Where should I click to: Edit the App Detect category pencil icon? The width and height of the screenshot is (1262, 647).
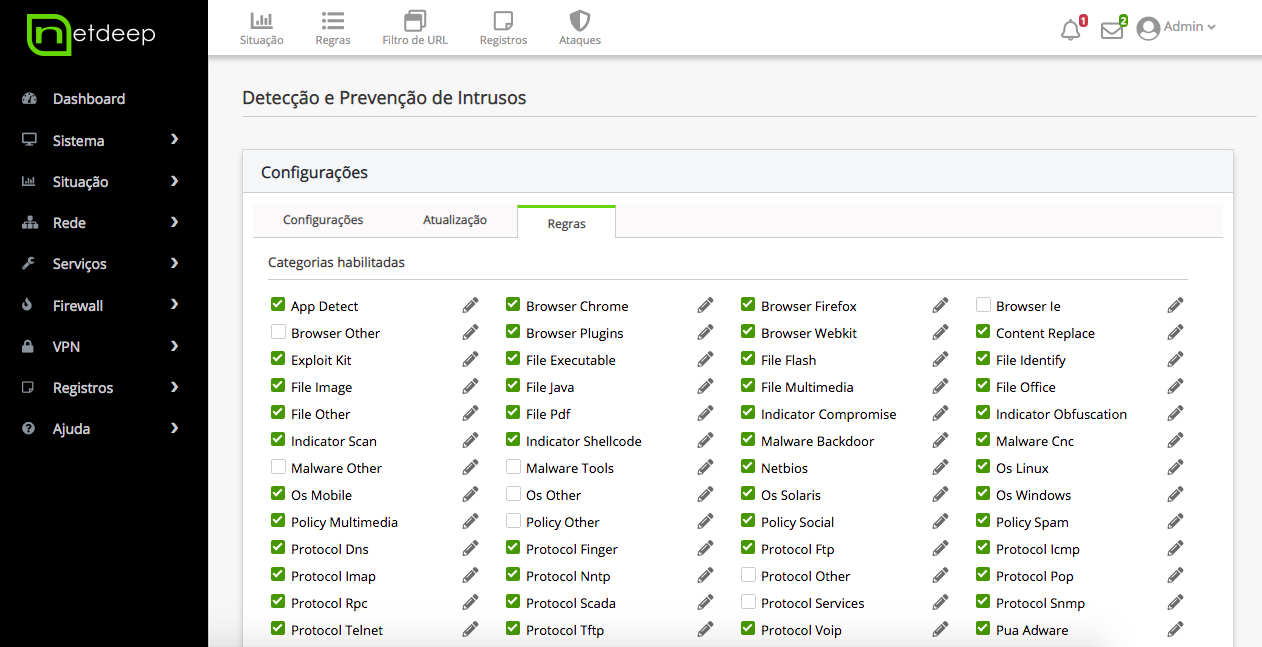coord(470,305)
